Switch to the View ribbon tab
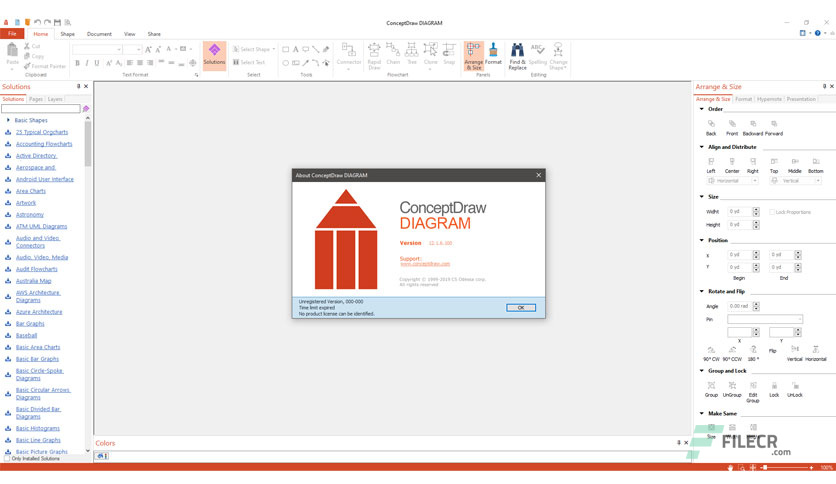The image size is (836, 484). (x=130, y=34)
